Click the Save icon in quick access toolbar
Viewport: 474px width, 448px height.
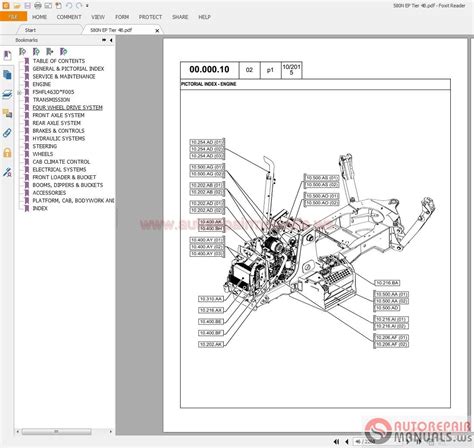point(28,5)
